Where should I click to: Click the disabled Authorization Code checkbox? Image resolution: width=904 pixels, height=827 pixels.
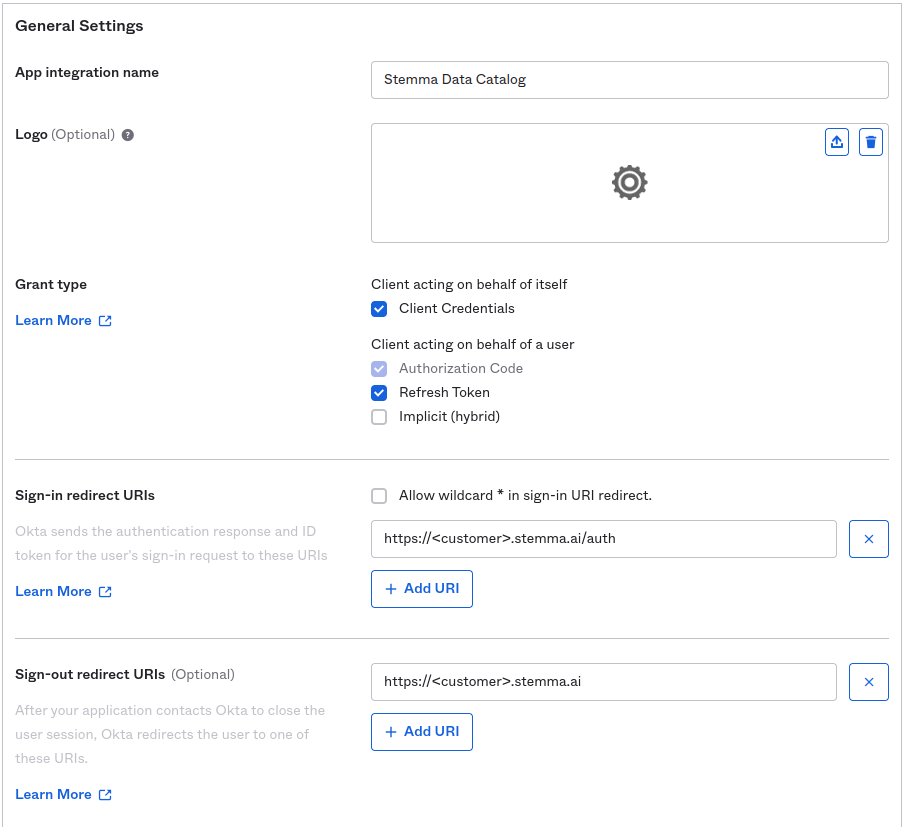379,369
